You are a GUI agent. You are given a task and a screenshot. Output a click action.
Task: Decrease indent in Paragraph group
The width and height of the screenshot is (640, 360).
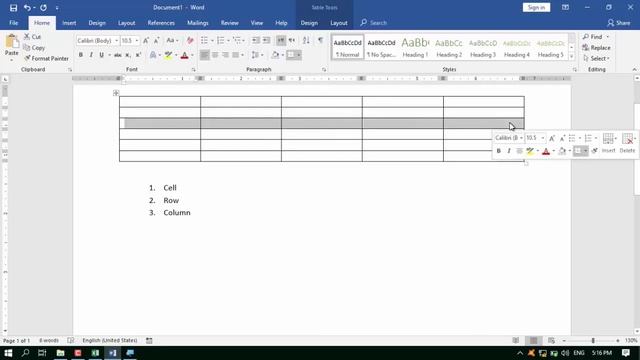coord(256,40)
